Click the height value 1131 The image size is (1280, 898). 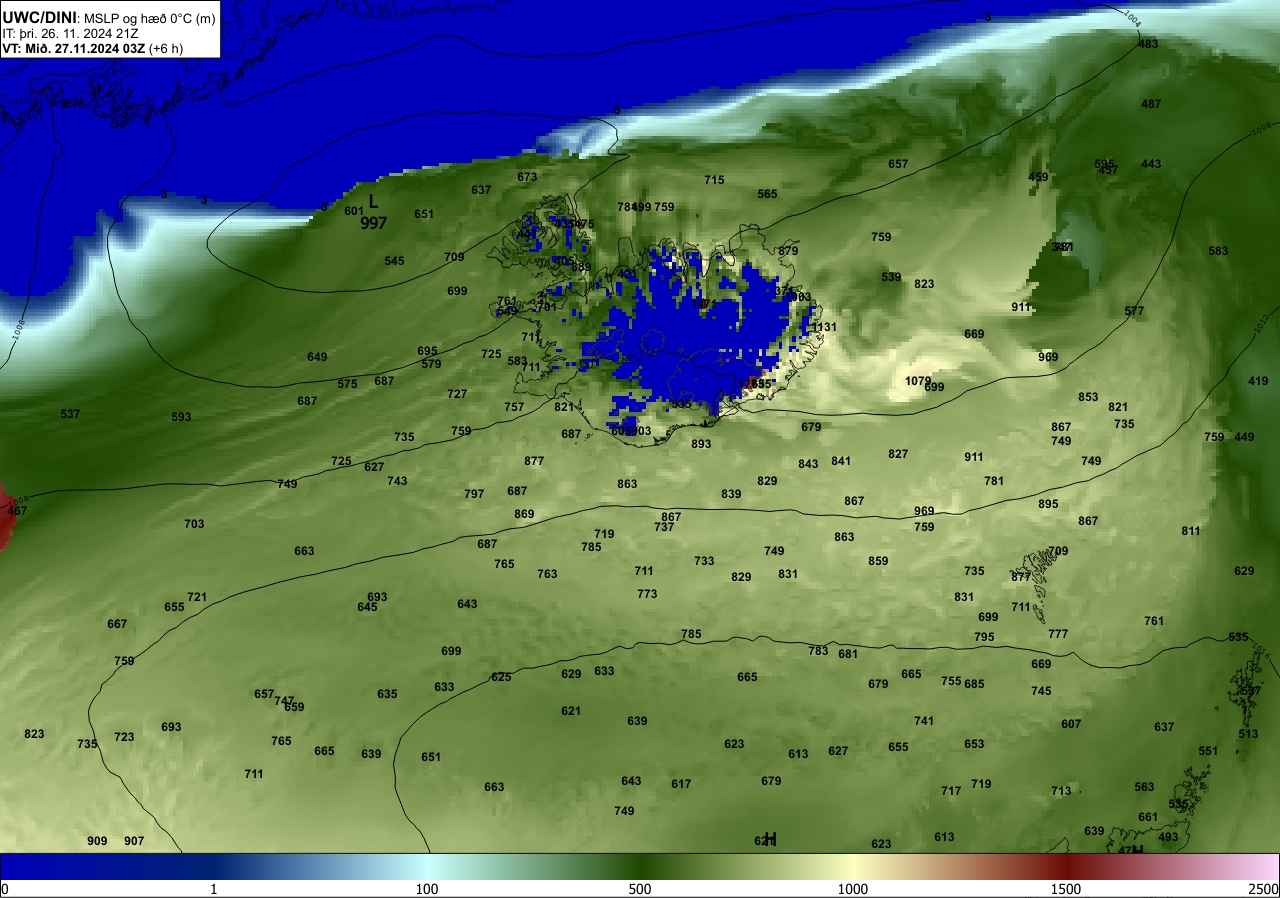tap(824, 327)
